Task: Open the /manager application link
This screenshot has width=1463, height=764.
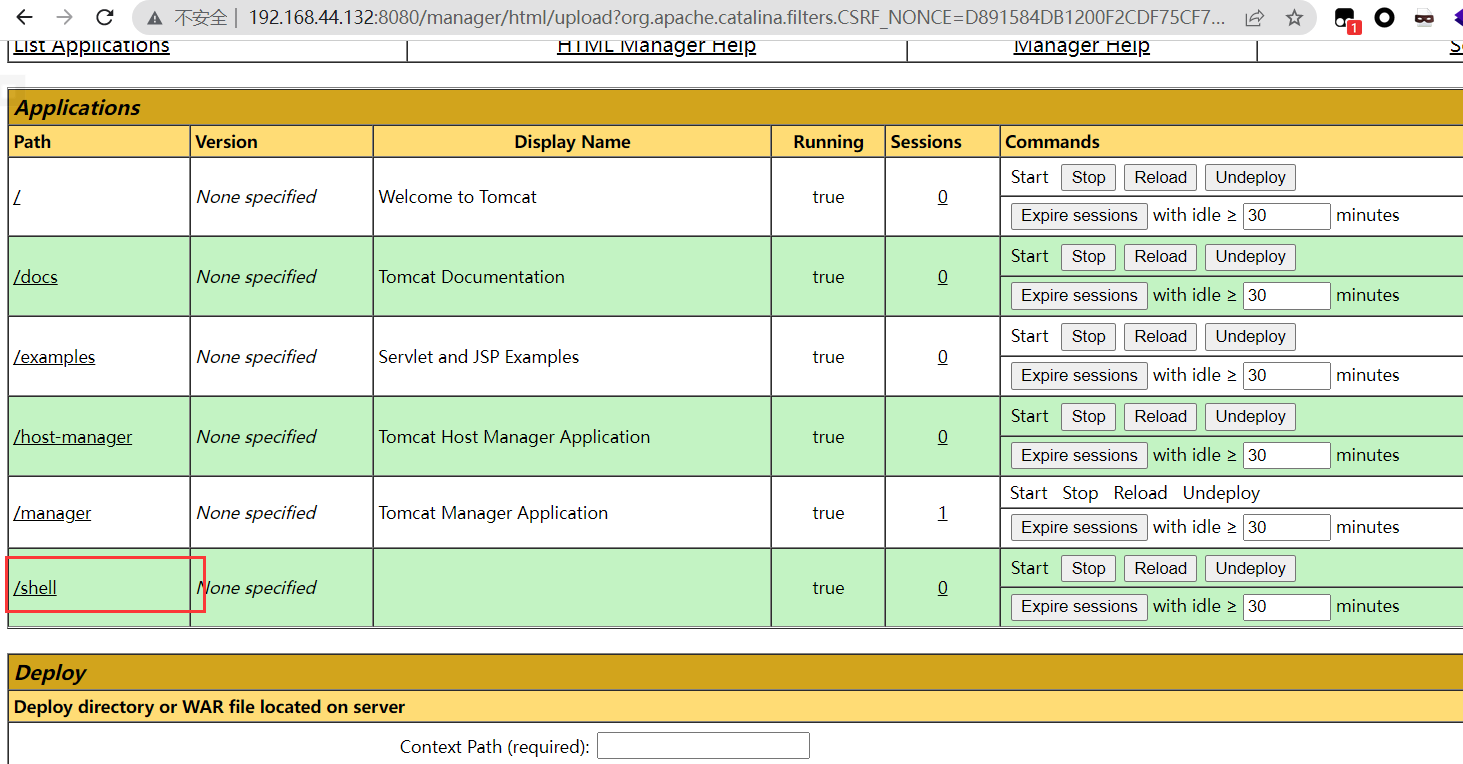Action: point(52,513)
